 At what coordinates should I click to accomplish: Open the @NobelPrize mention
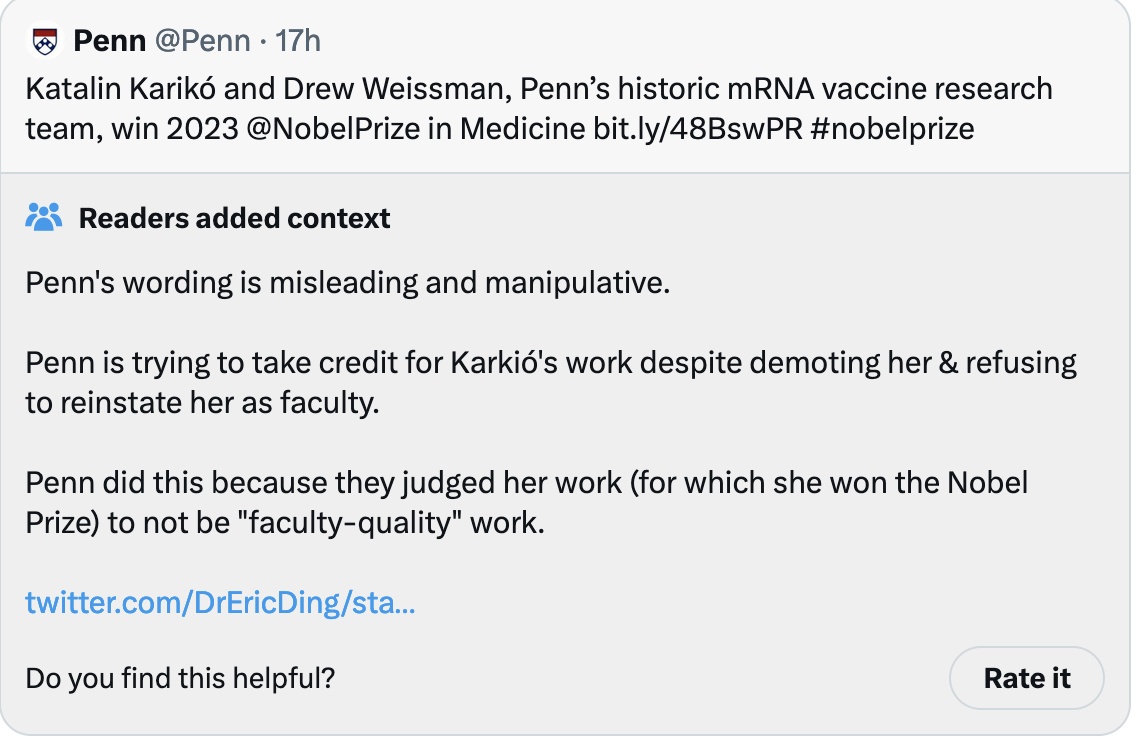333,129
